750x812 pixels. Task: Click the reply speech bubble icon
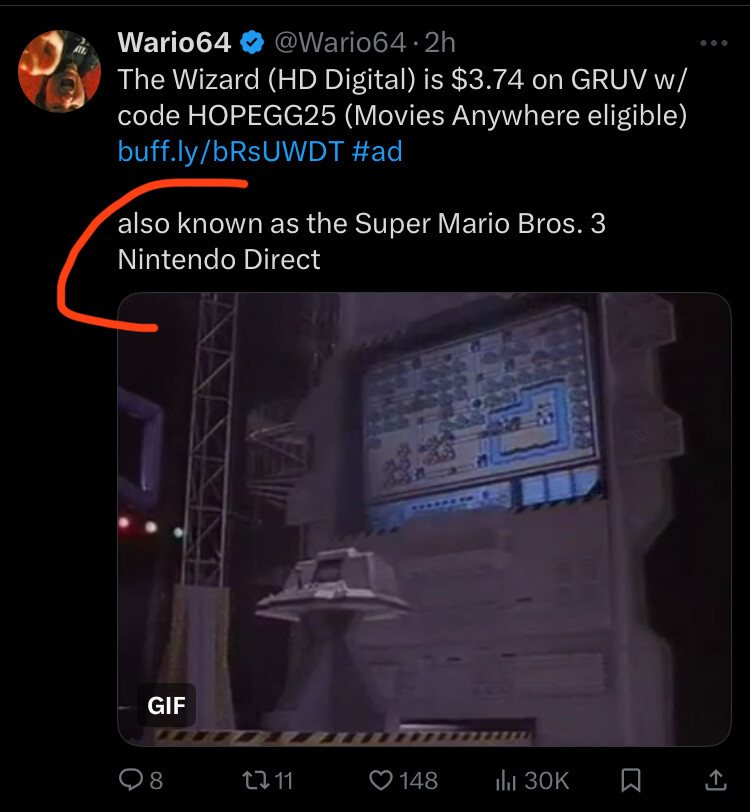tap(131, 779)
